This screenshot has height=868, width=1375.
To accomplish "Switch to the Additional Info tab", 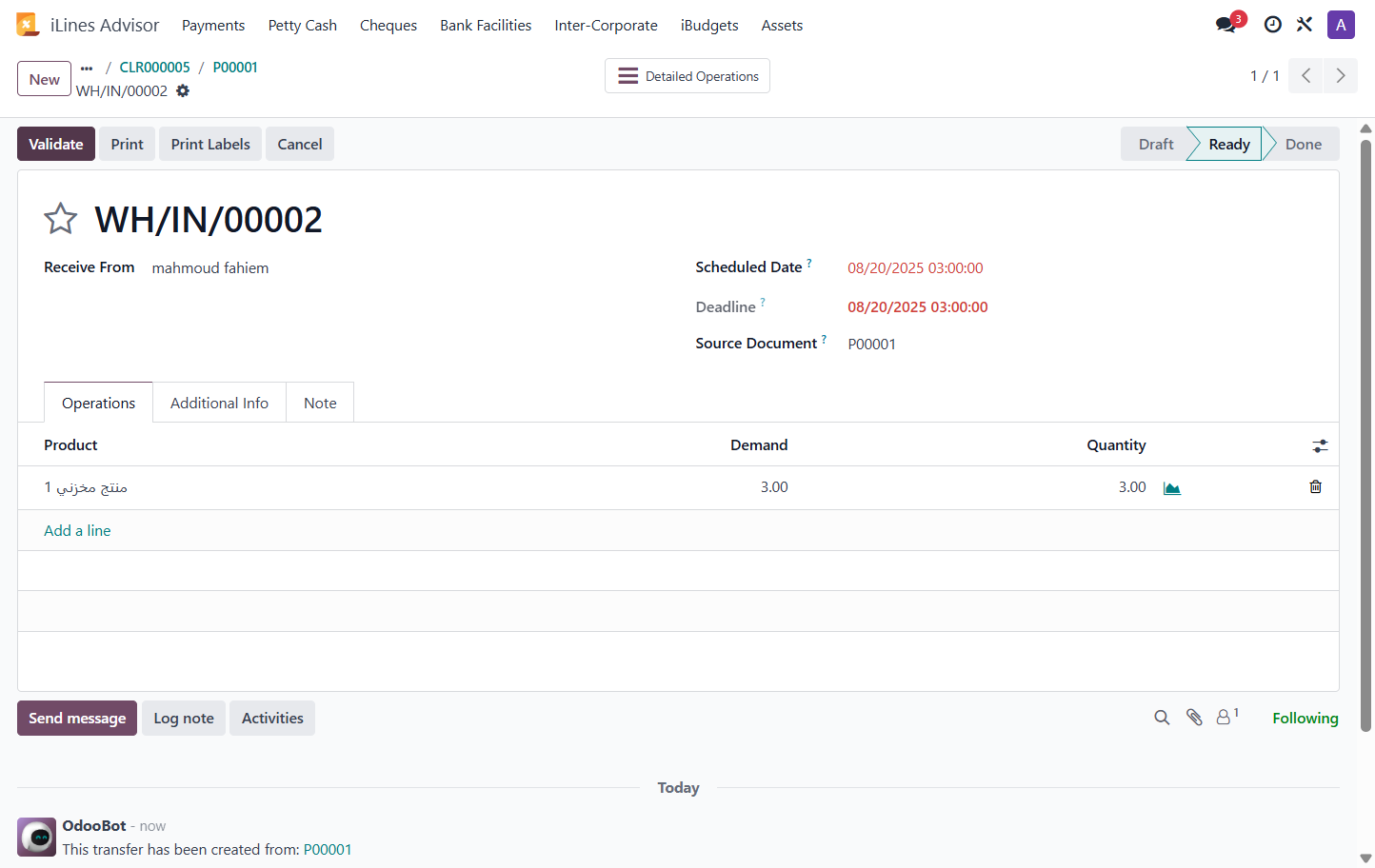I will [219, 403].
